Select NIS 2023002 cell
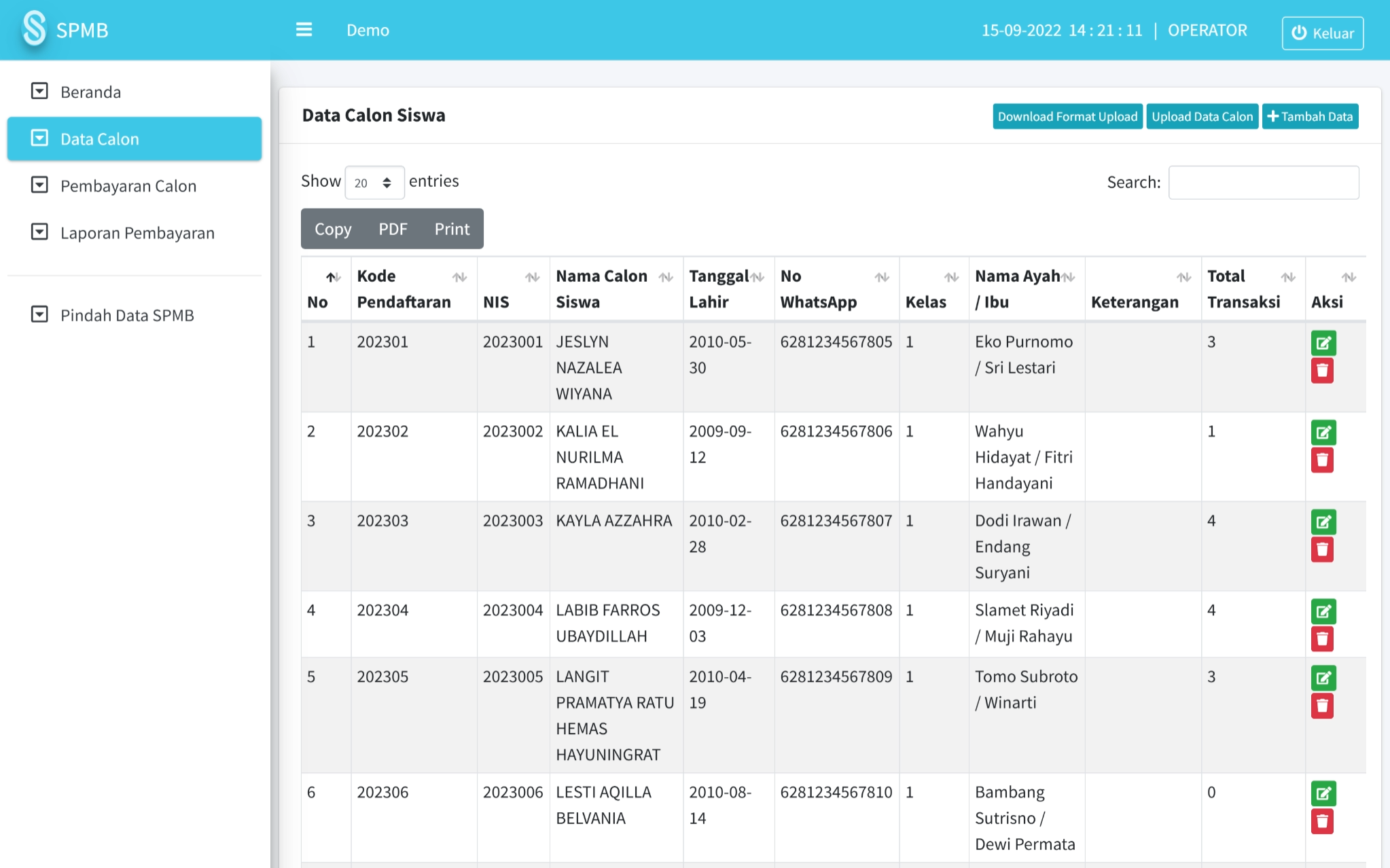1390x868 pixels. (x=513, y=457)
